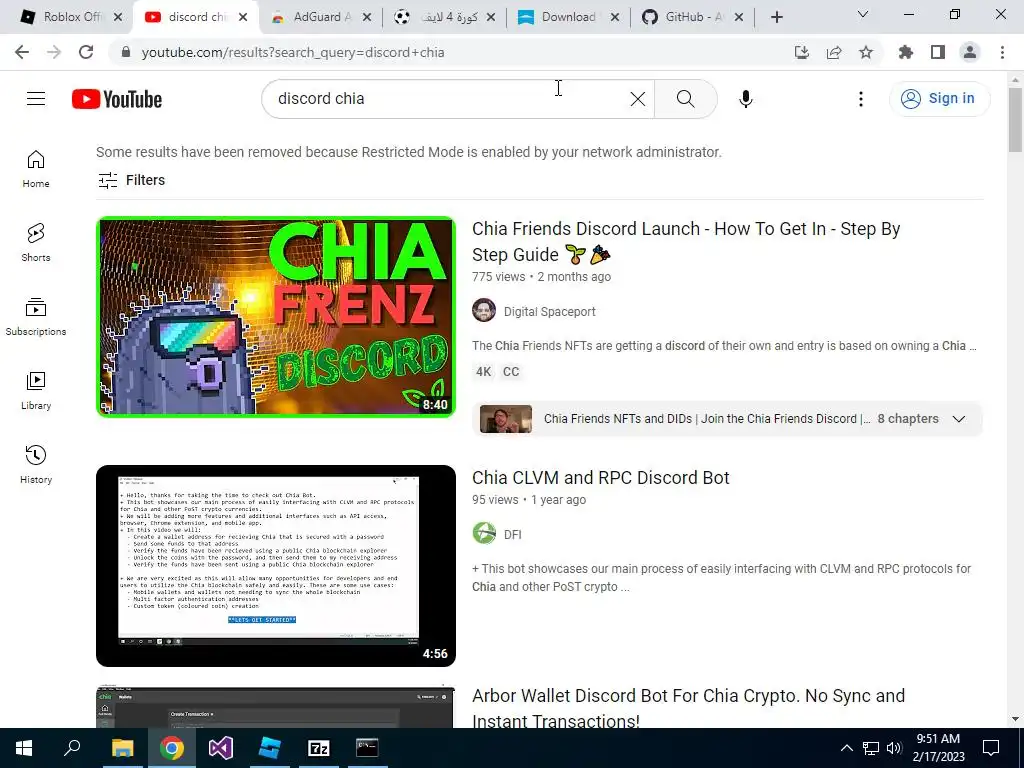This screenshot has width=1024, height=768.
Task: Bookmark this page with star icon
Action: [x=866, y=52]
